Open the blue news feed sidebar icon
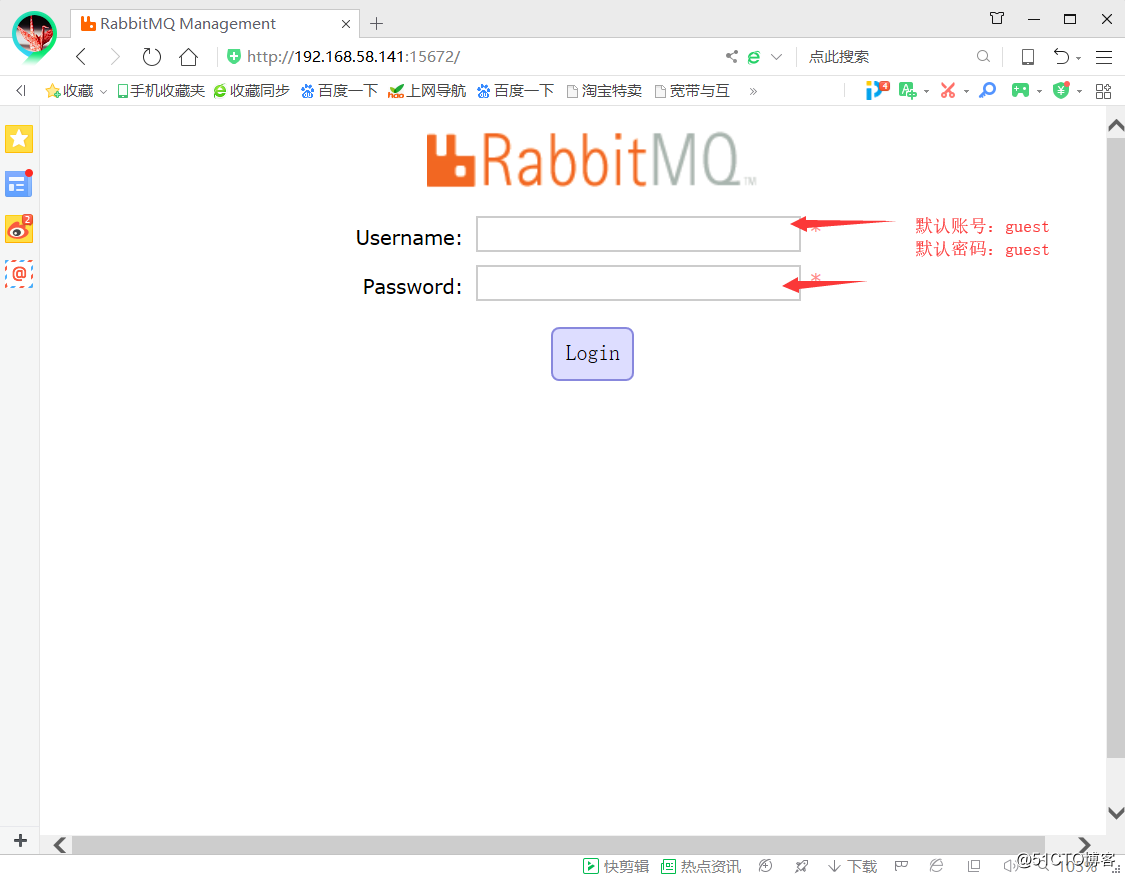 click(19, 184)
